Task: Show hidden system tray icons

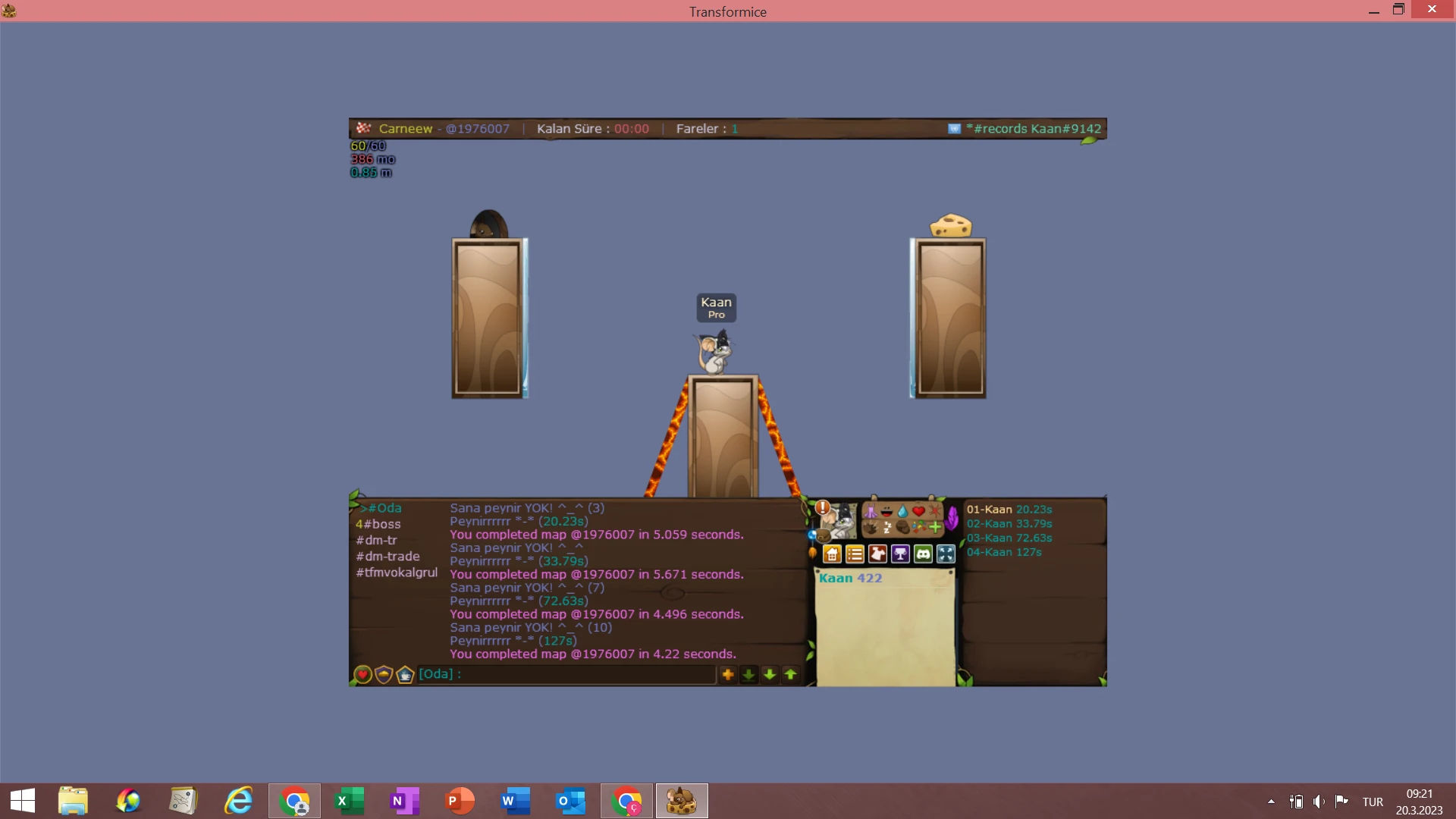Action: [x=1271, y=802]
